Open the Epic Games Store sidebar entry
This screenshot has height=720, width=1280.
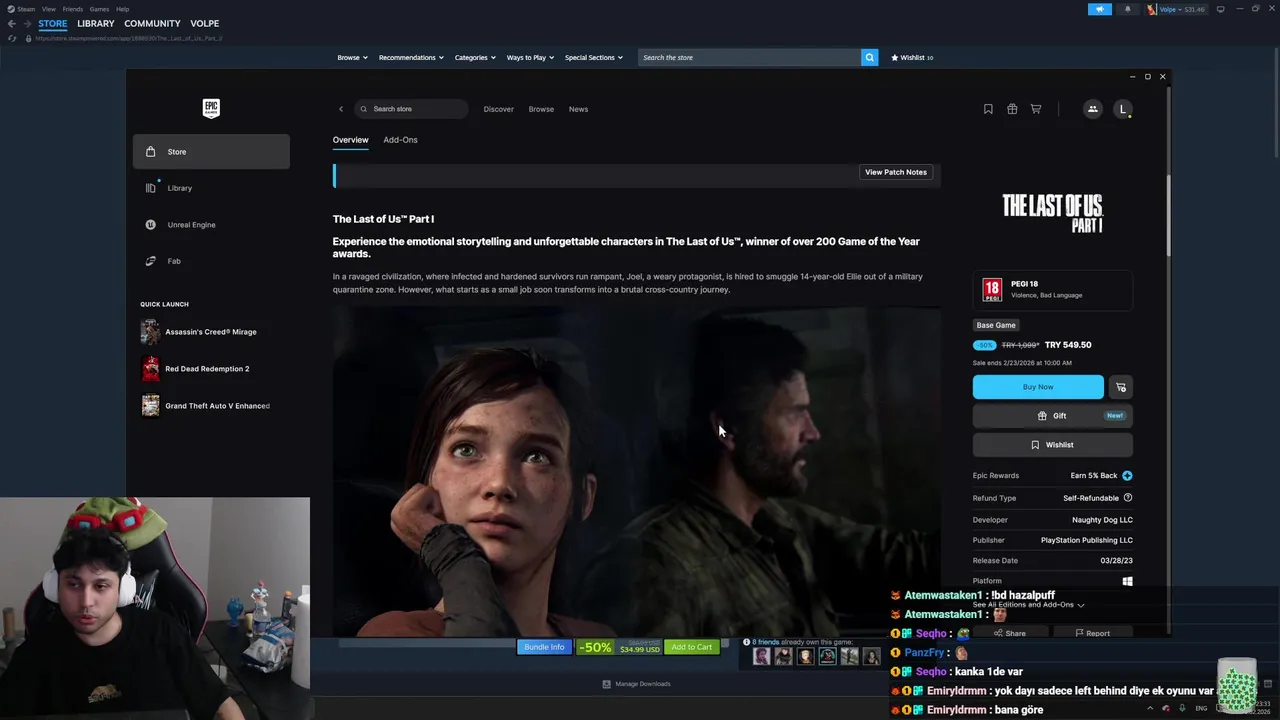click(x=211, y=152)
